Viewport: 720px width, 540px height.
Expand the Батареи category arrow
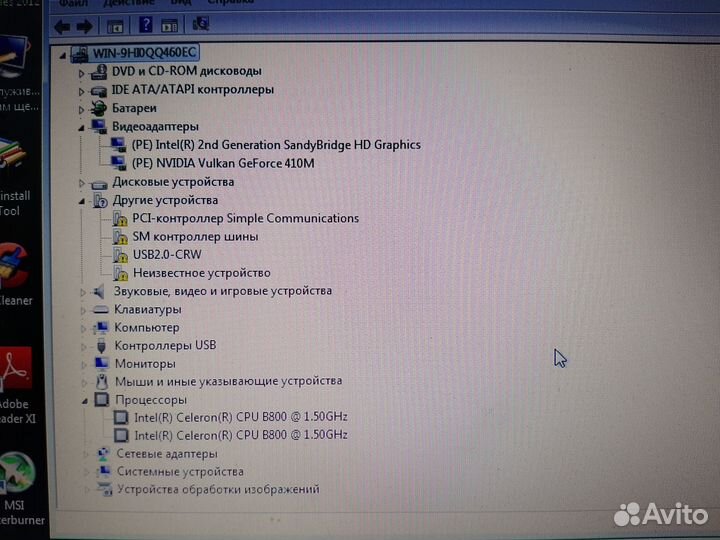click(x=81, y=110)
